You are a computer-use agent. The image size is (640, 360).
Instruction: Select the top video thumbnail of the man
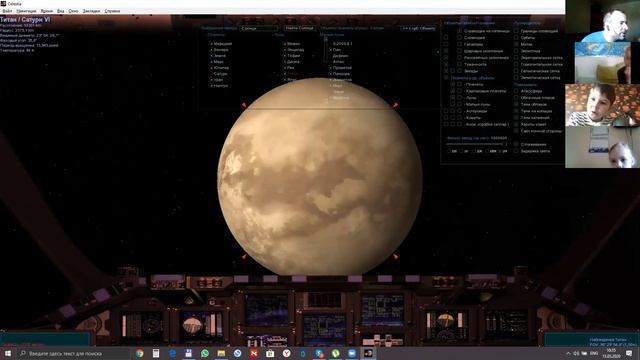click(602, 20)
